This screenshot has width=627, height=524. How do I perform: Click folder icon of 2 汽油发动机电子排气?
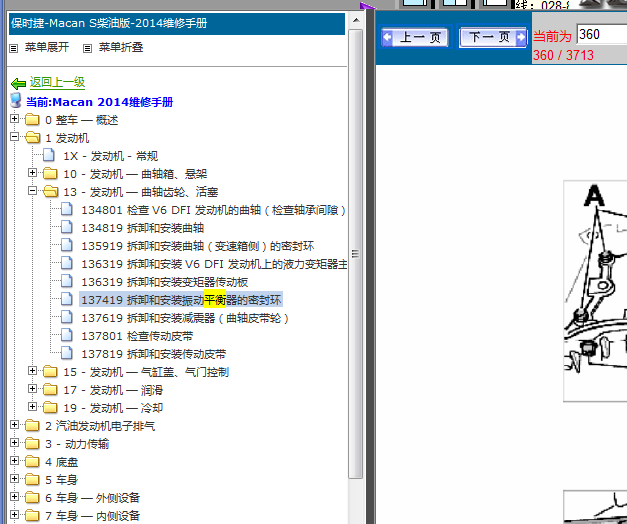tap(32, 425)
